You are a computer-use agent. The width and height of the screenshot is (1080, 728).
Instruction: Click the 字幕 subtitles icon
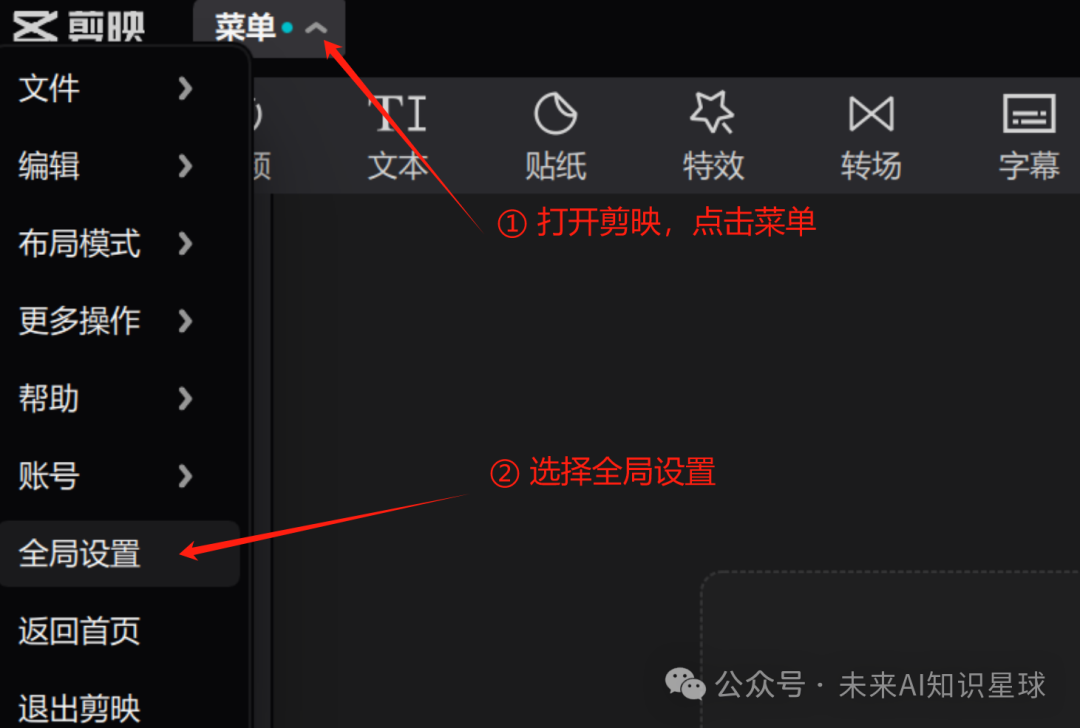tap(1029, 114)
